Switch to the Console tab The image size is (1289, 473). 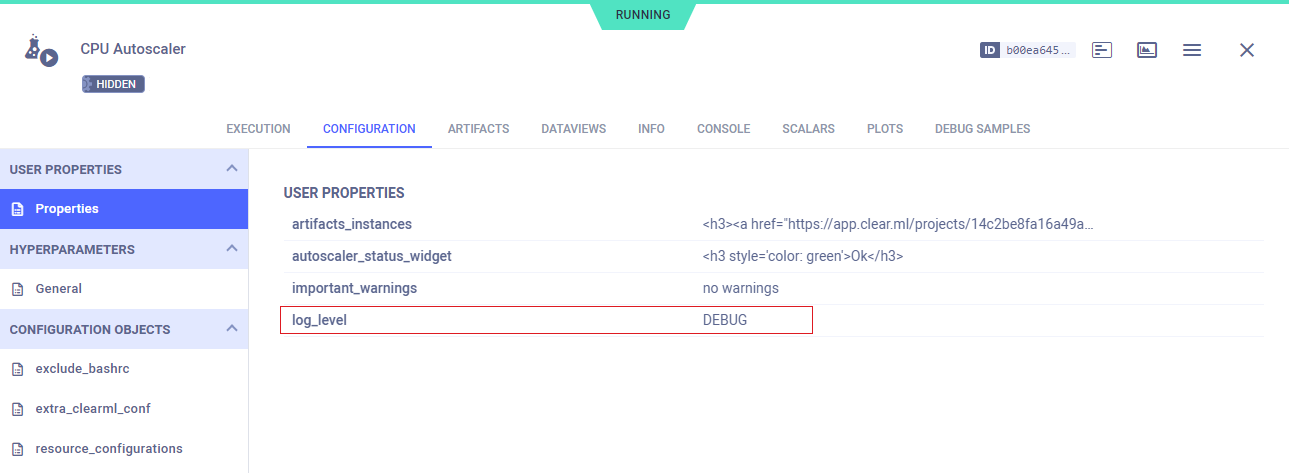723,129
